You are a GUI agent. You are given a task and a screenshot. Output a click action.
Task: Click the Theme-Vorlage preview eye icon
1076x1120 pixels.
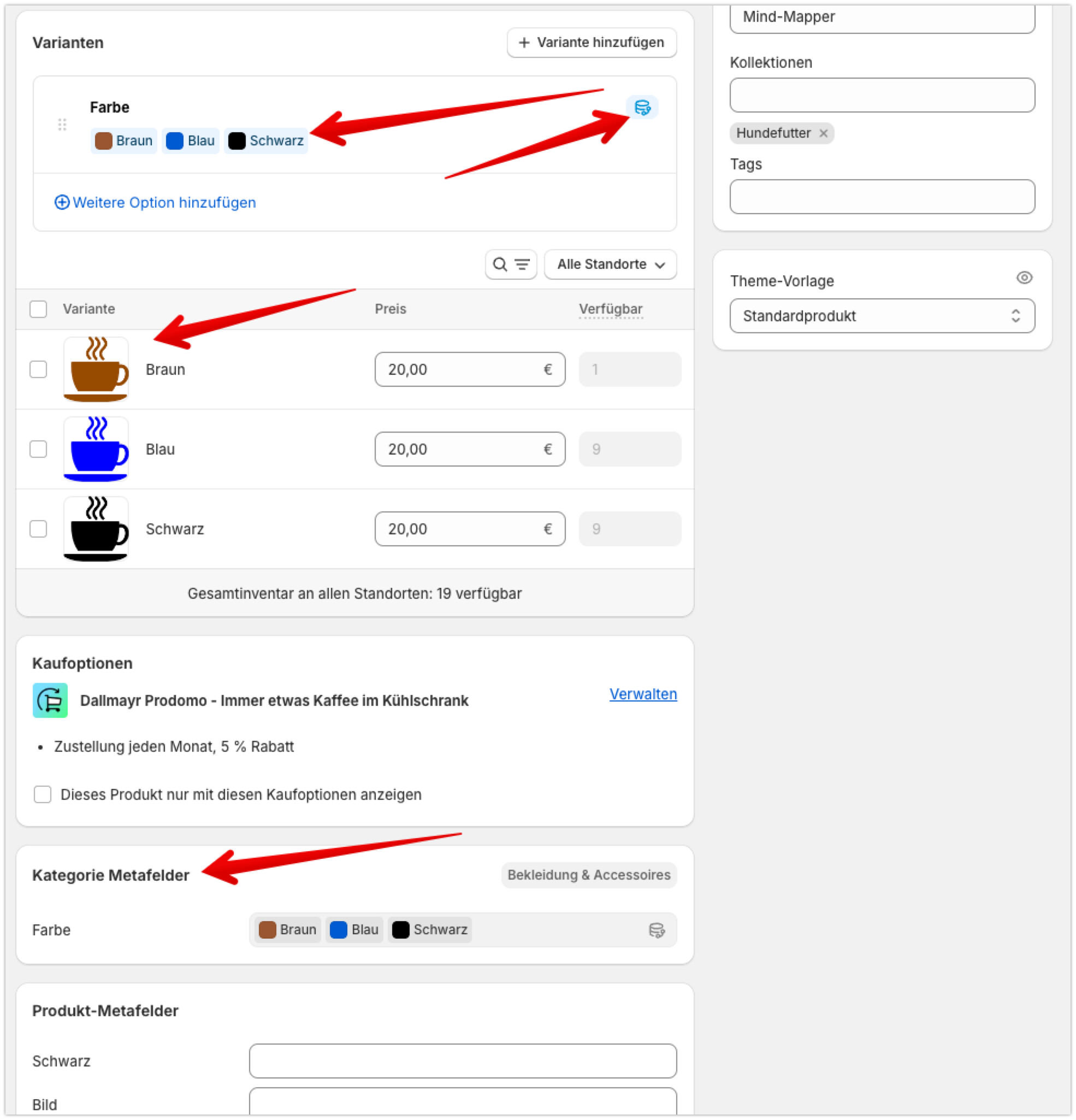pyautogui.click(x=1024, y=278)
